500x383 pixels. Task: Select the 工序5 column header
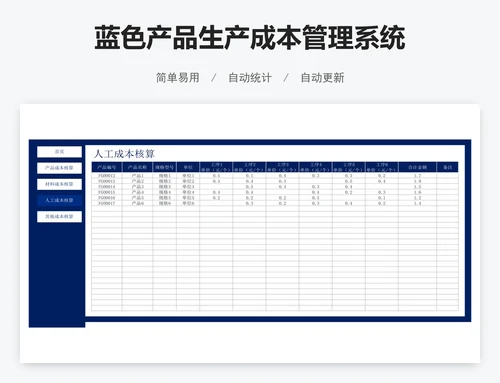tap(349, 167)
